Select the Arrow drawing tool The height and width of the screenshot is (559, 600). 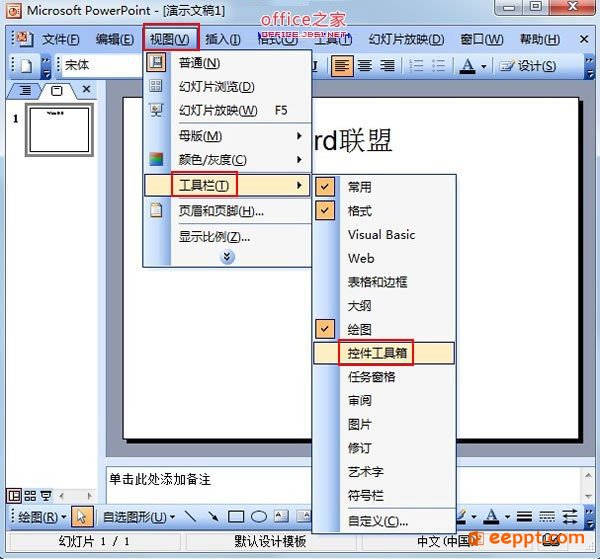pos(213,517)
